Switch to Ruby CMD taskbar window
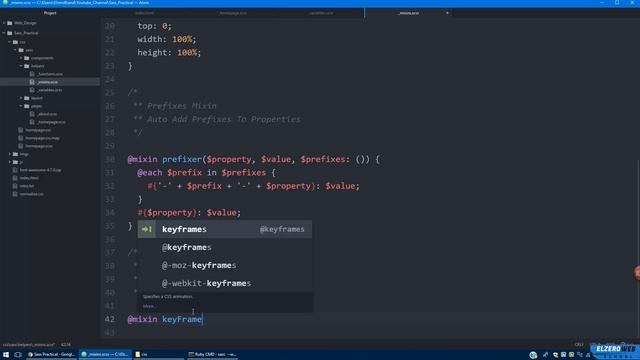 click(x=212, y=354)
